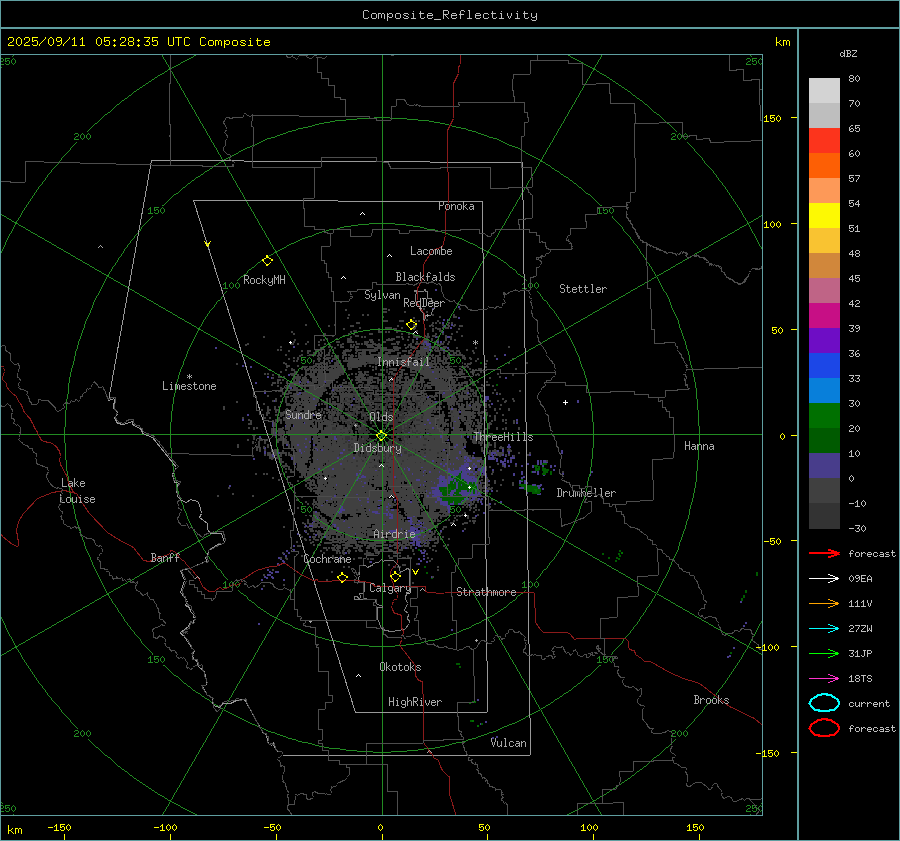Click the current label beside the cyan ellipse
The image size is (900, 841).
pyautogui.click(x=869, y=703)
